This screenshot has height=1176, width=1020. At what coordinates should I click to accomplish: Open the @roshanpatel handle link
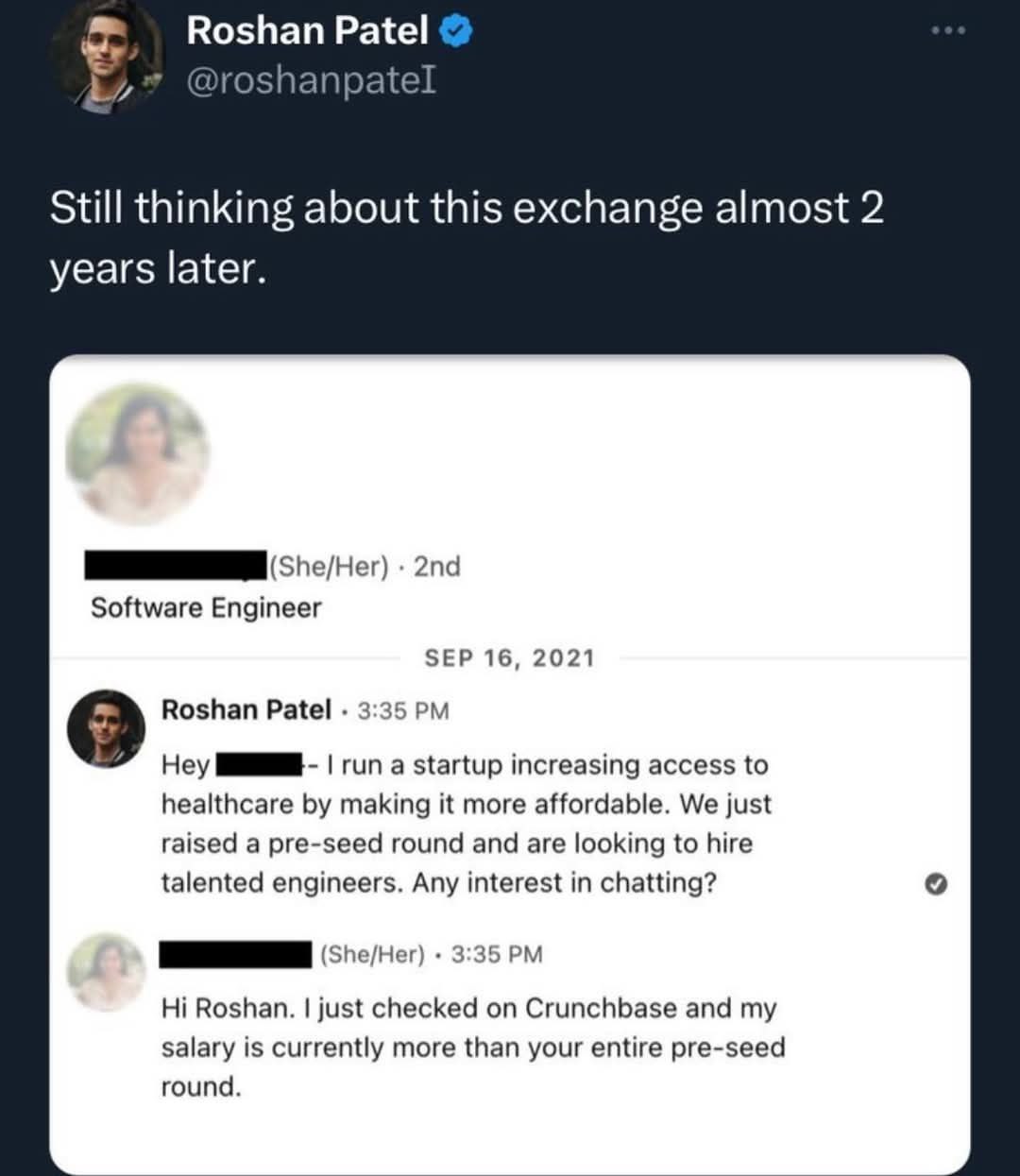tap(312, 81)
